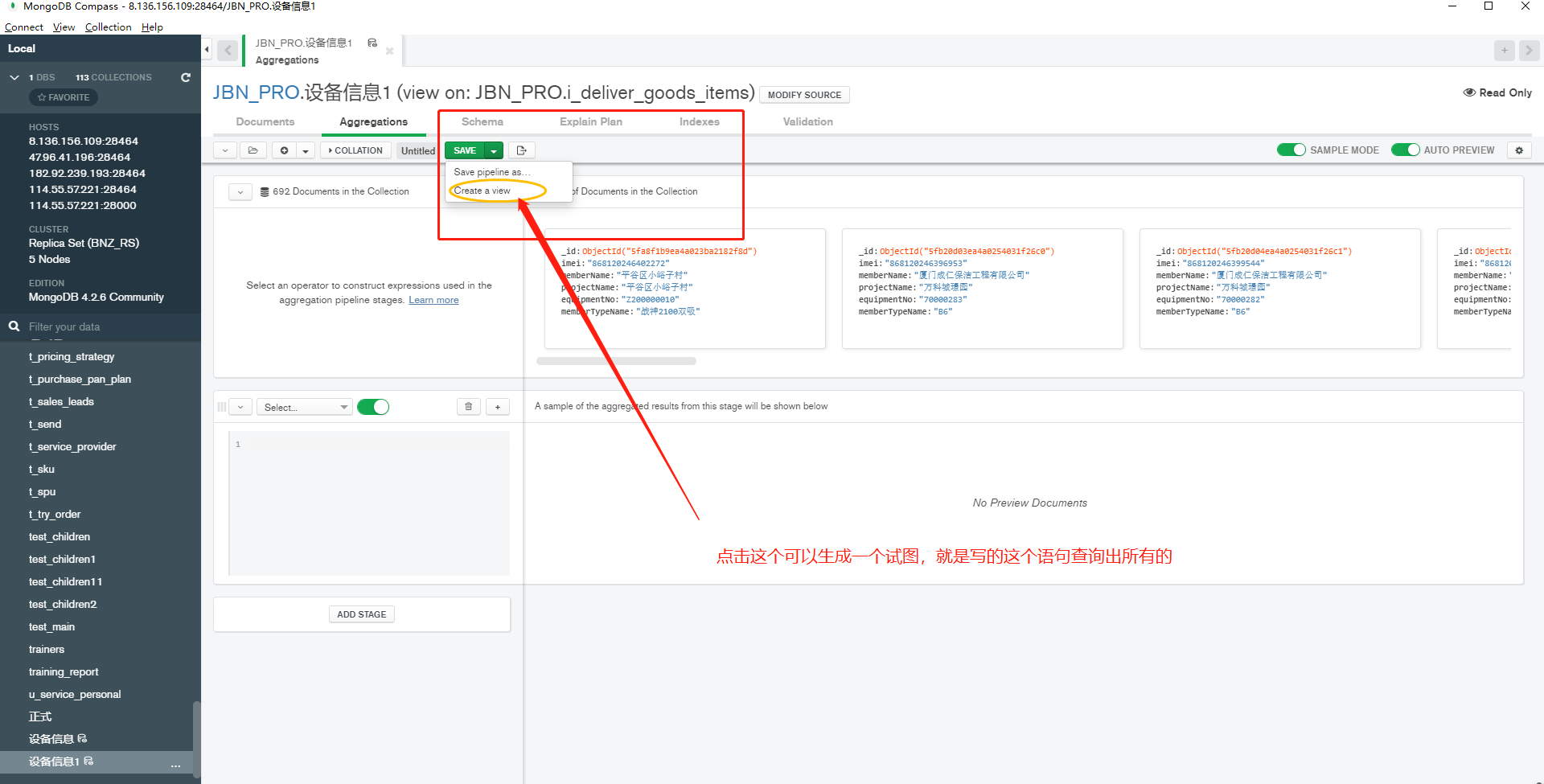Screen dimensions: 1544x784
Task: Toggle the stage enabled switch
Action: tap(373, 407)
